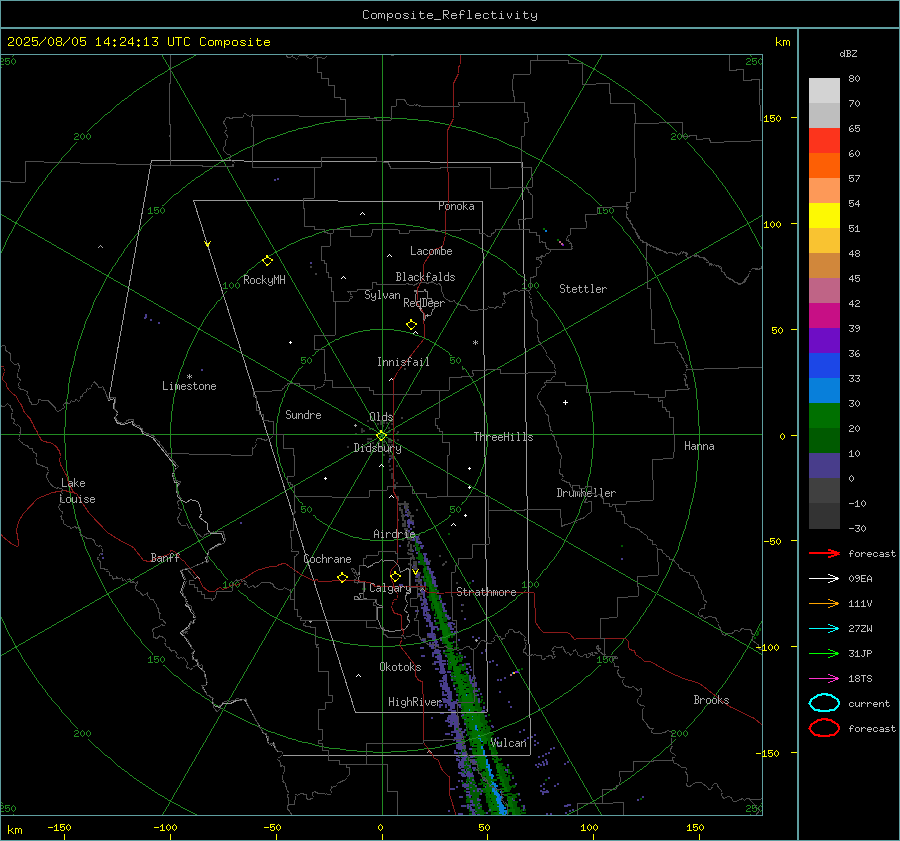Click the cyan 27ZW arrow legend icon
Screen dimensions: 900x841
click(824, 629)
